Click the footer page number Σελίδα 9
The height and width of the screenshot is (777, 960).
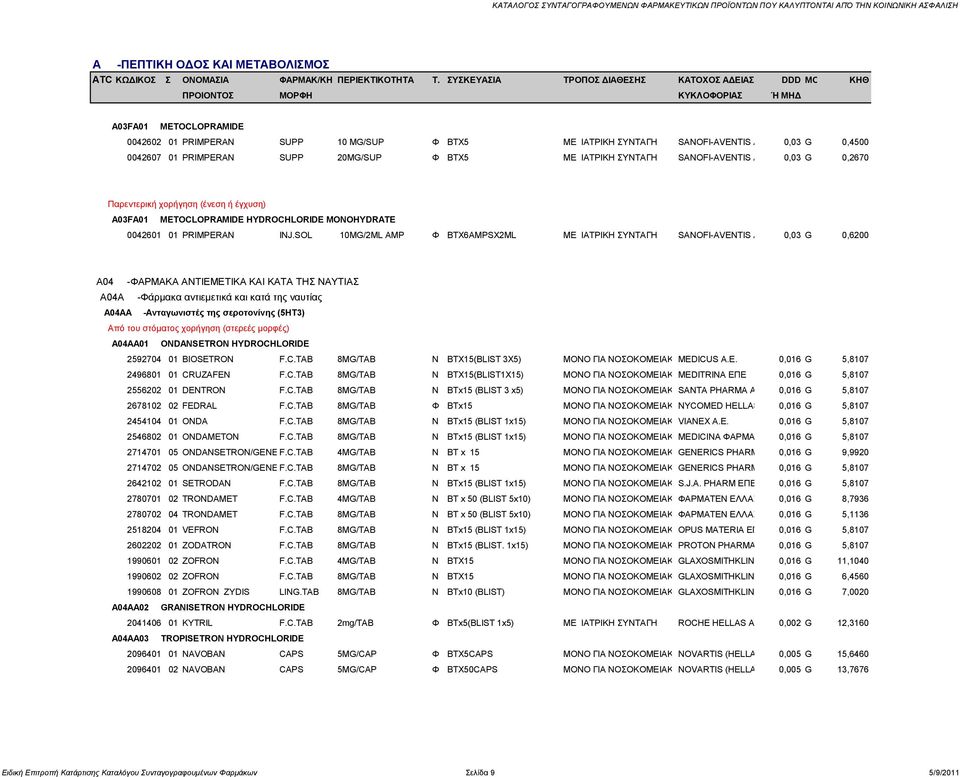[x=480, y=773]
